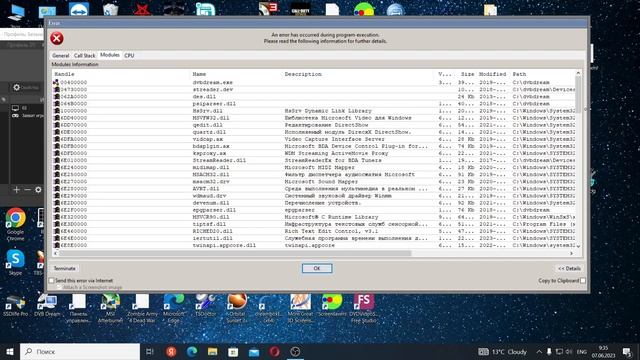Switch to OBS Studio on the taskbar
The image size is (640, 360).
[295, 351]
